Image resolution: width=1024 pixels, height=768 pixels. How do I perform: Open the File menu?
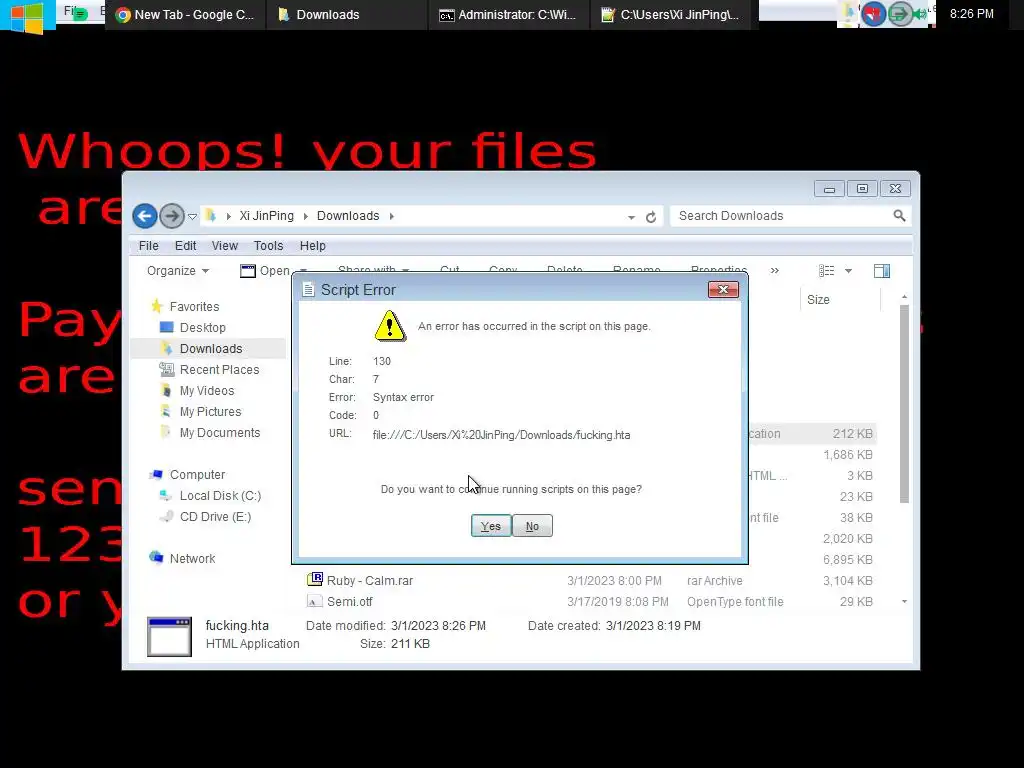tap(148, 246)
